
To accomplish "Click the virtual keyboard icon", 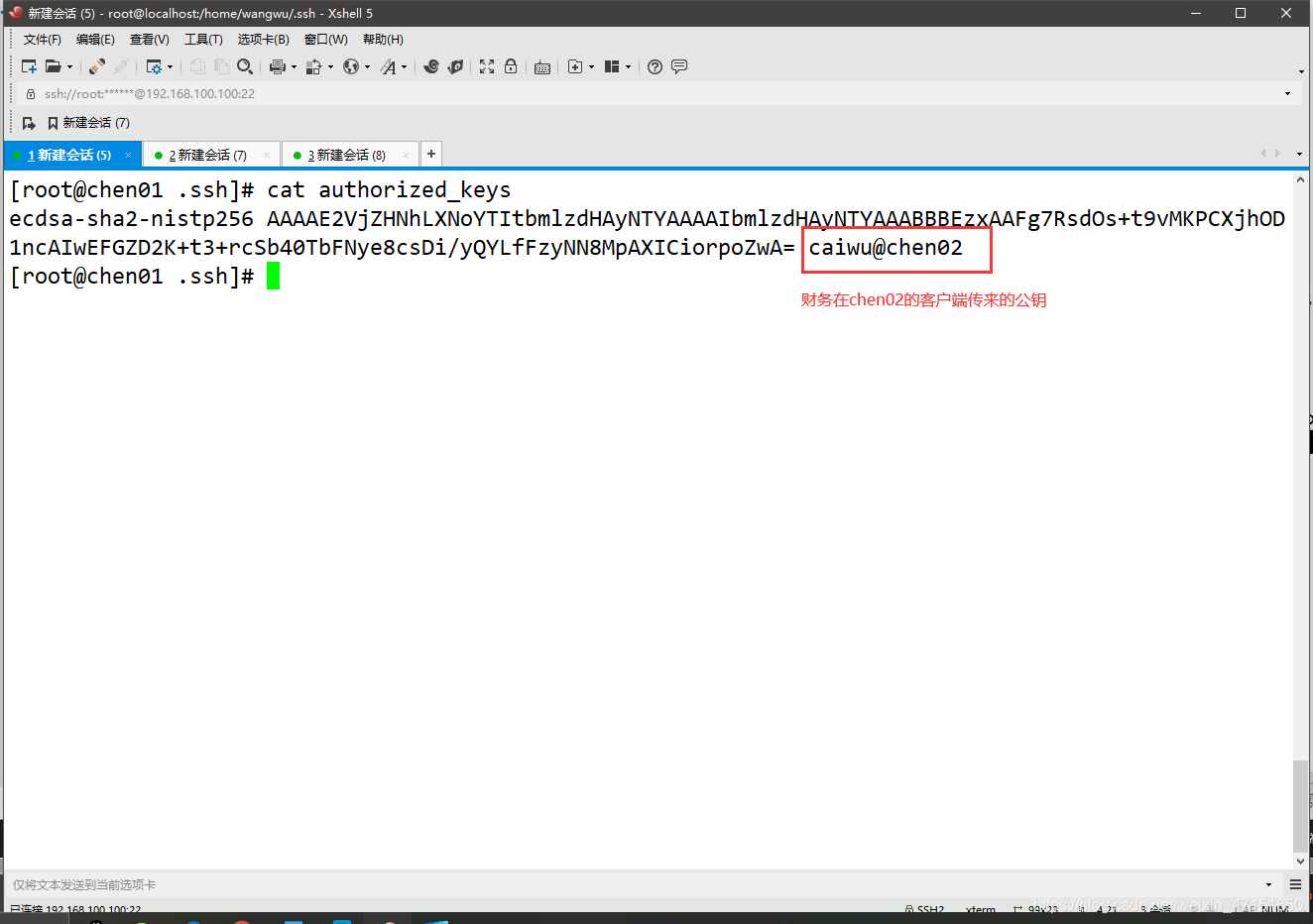I will coord(542,67).
